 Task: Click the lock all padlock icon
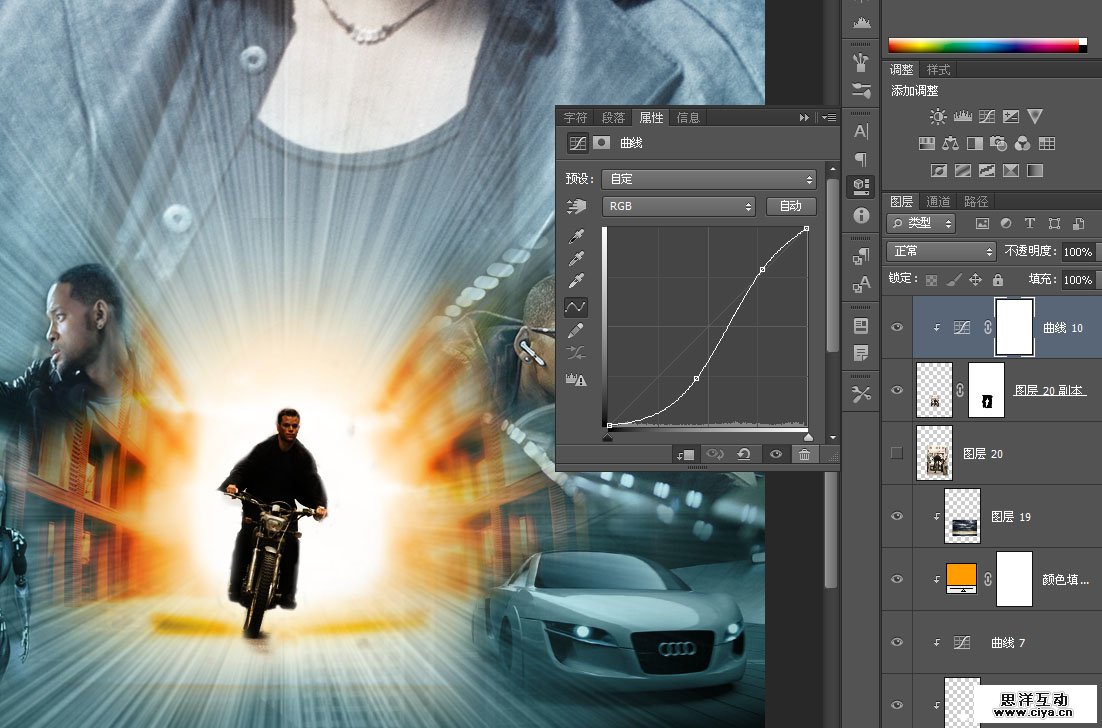[997, 280]
